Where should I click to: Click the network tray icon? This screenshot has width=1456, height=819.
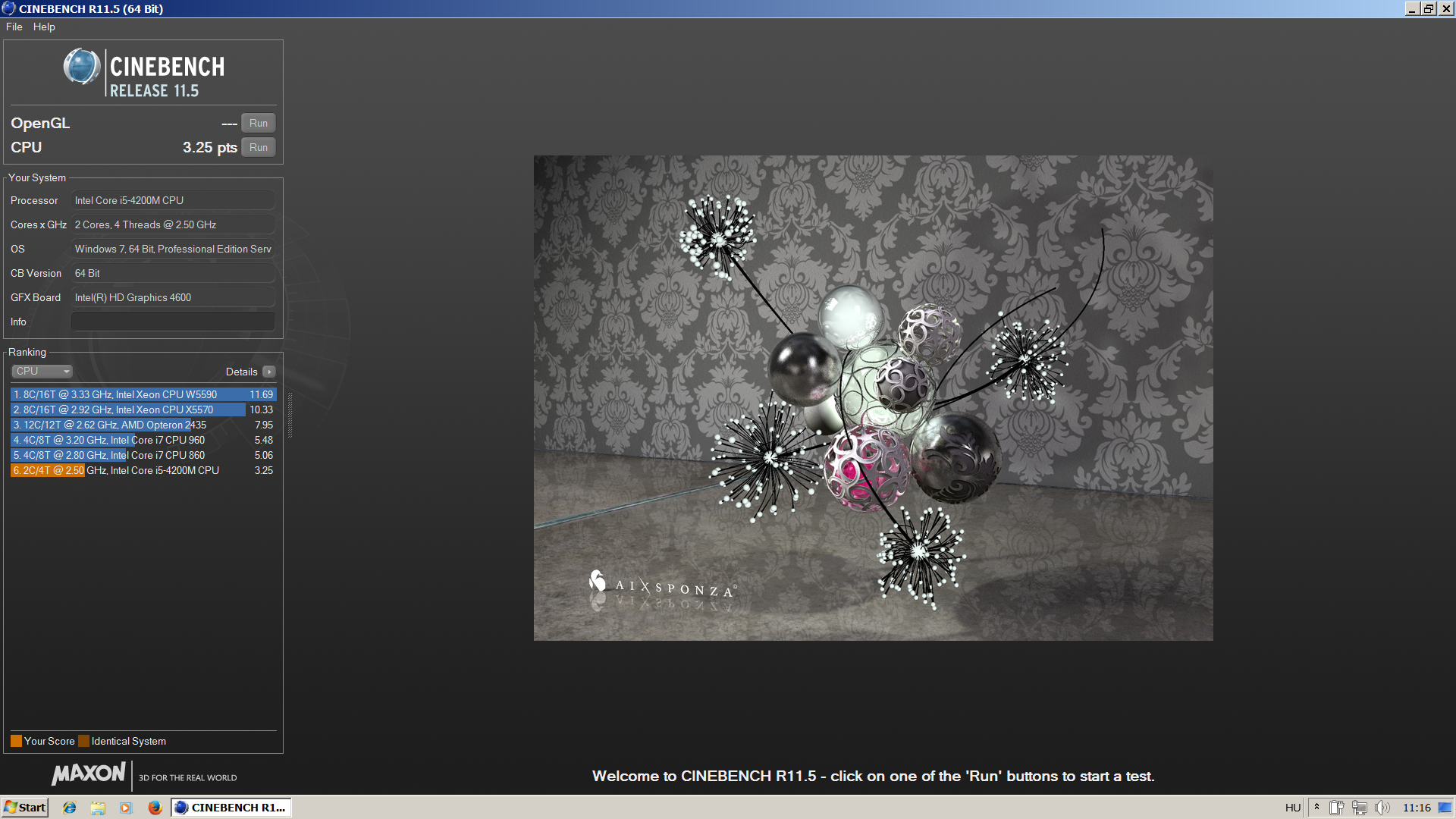[1360, 808]
